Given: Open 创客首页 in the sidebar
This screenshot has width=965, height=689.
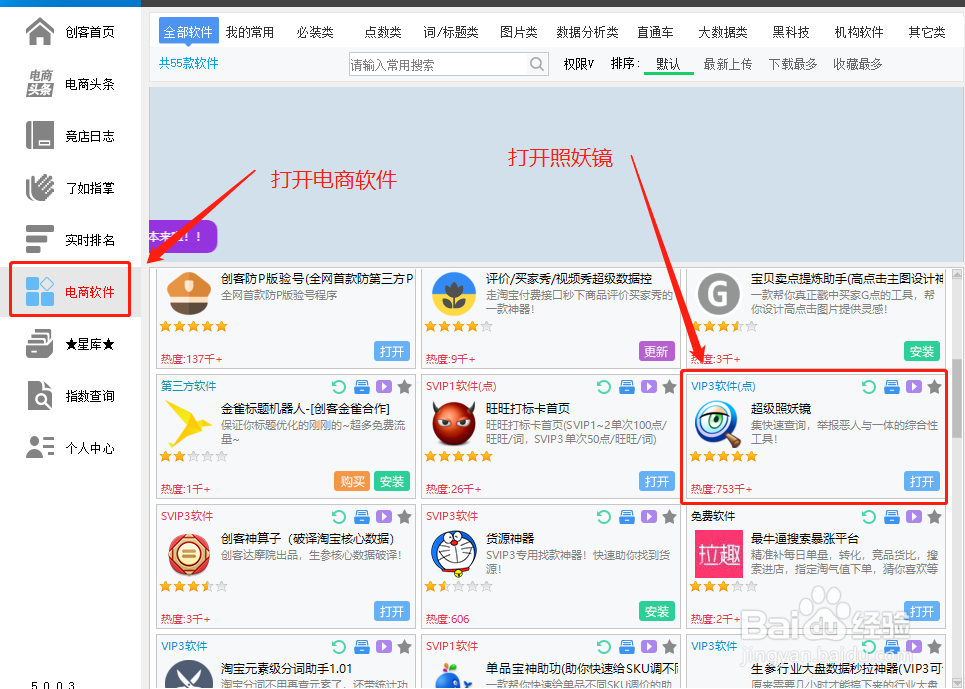Looking at the screenshot, I should point(70,32).
